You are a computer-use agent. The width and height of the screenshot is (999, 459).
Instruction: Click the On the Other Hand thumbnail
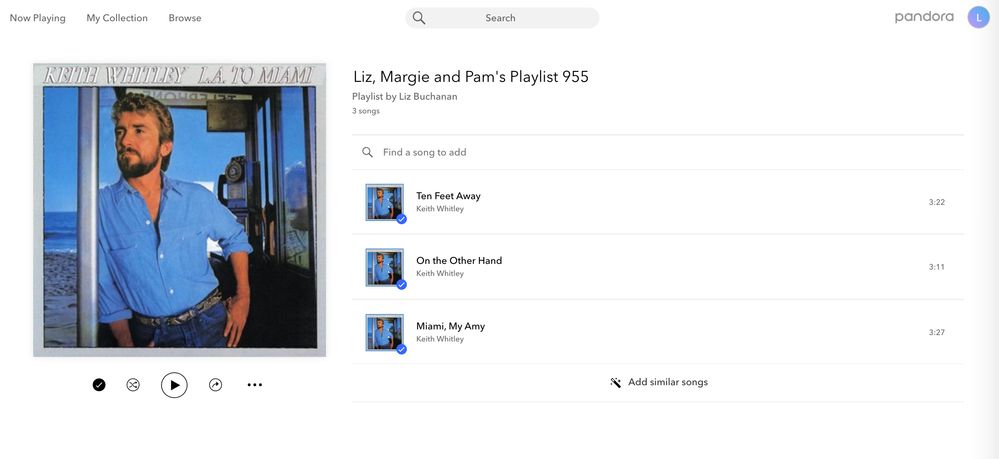pos(384,267)
